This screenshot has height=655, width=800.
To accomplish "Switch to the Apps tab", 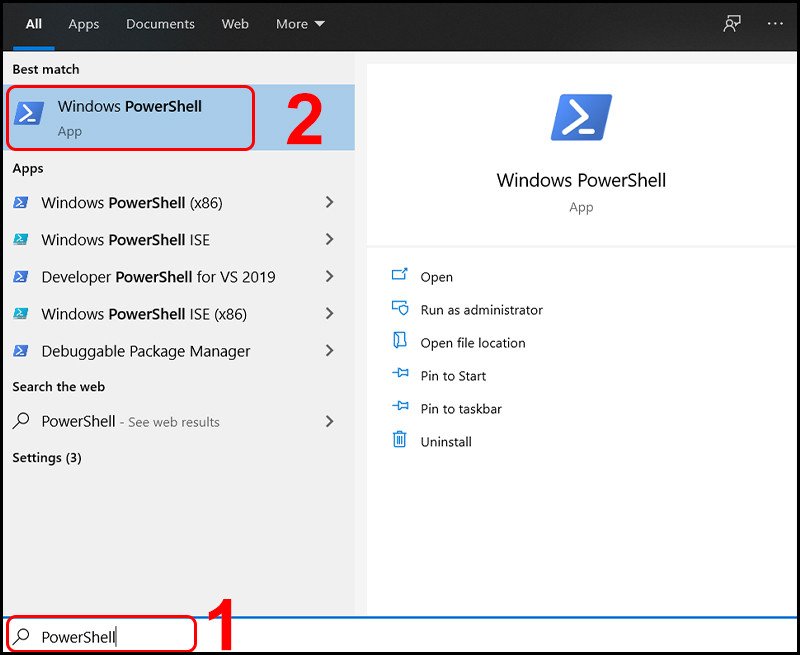I will tap(83, 24).
